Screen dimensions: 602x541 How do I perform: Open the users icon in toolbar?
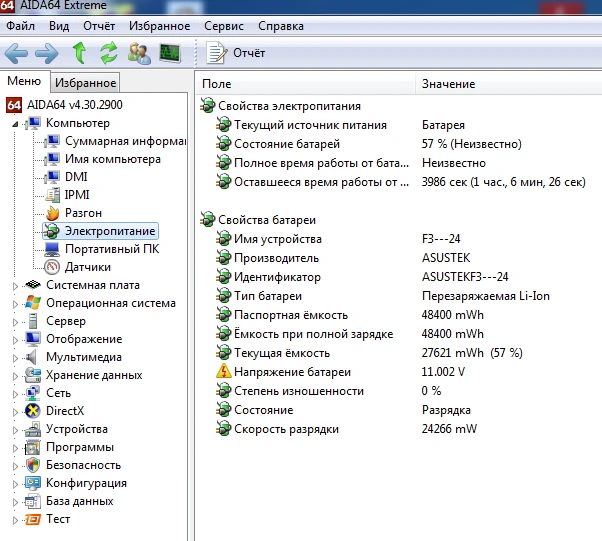coord(139,53)
